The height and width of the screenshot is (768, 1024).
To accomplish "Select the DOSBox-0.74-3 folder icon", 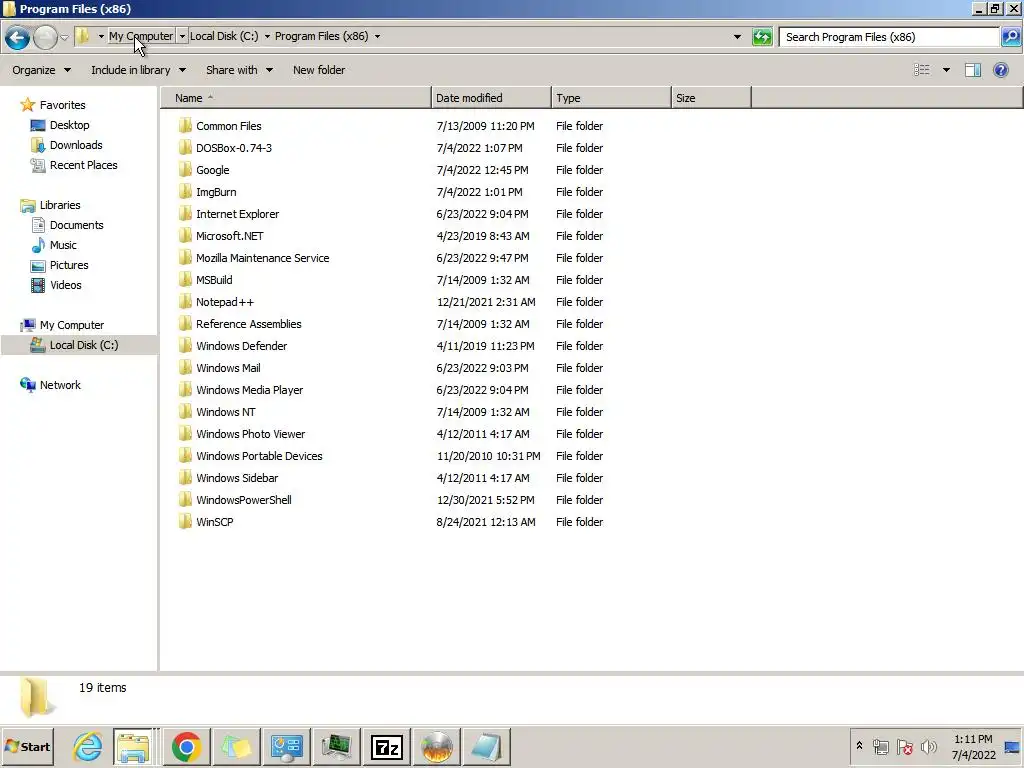I will click(x=185, y=148).
